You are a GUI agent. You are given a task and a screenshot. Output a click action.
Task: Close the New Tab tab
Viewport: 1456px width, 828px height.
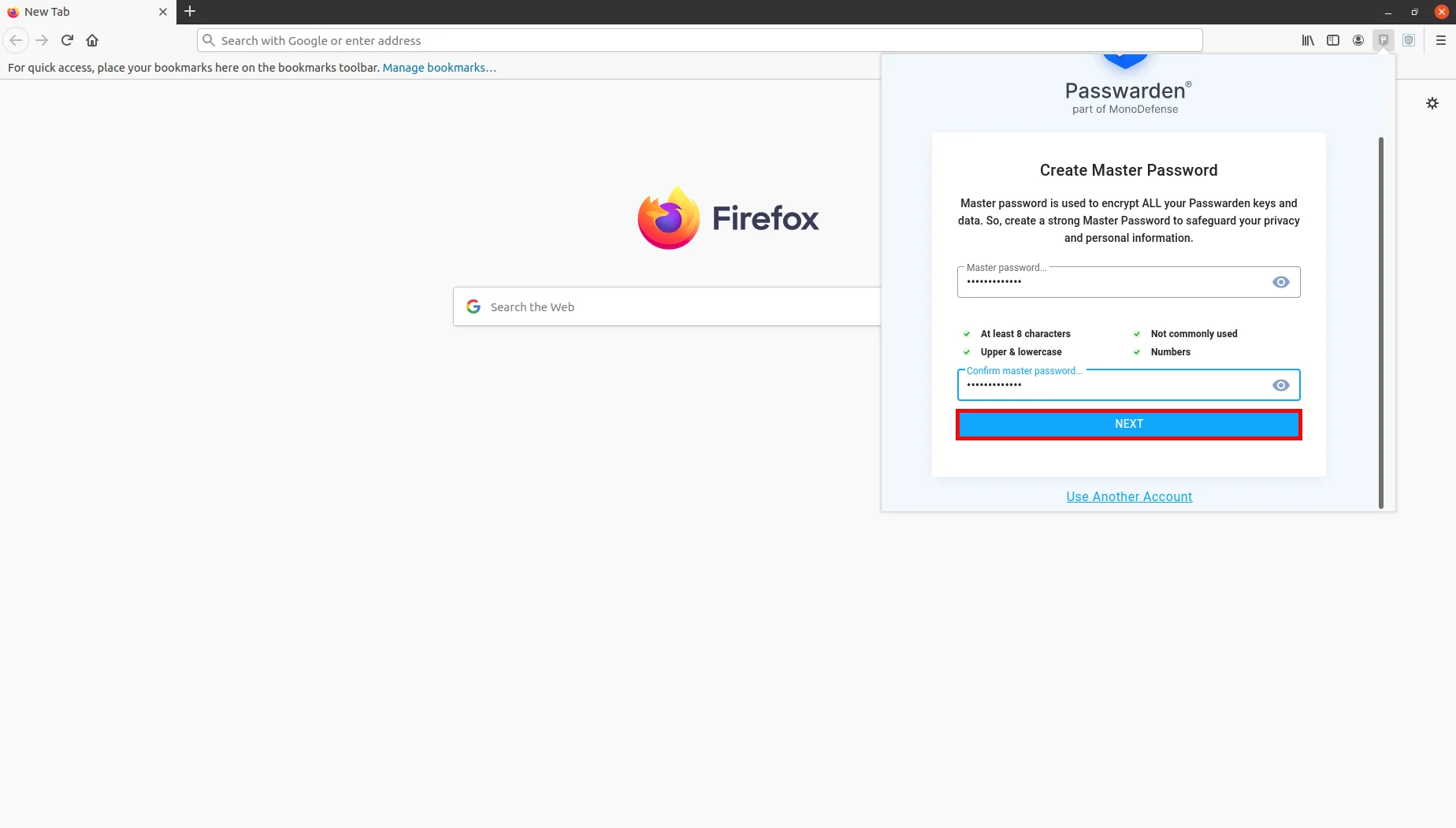pyautogui.click(x=163, y=12)
